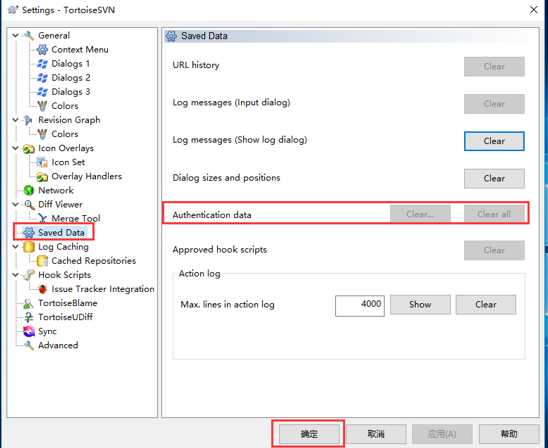Image resolution: width=548 pixels, height=448 pixels.
Task: Click the Icon Set icon
Action: coord(42,162)
